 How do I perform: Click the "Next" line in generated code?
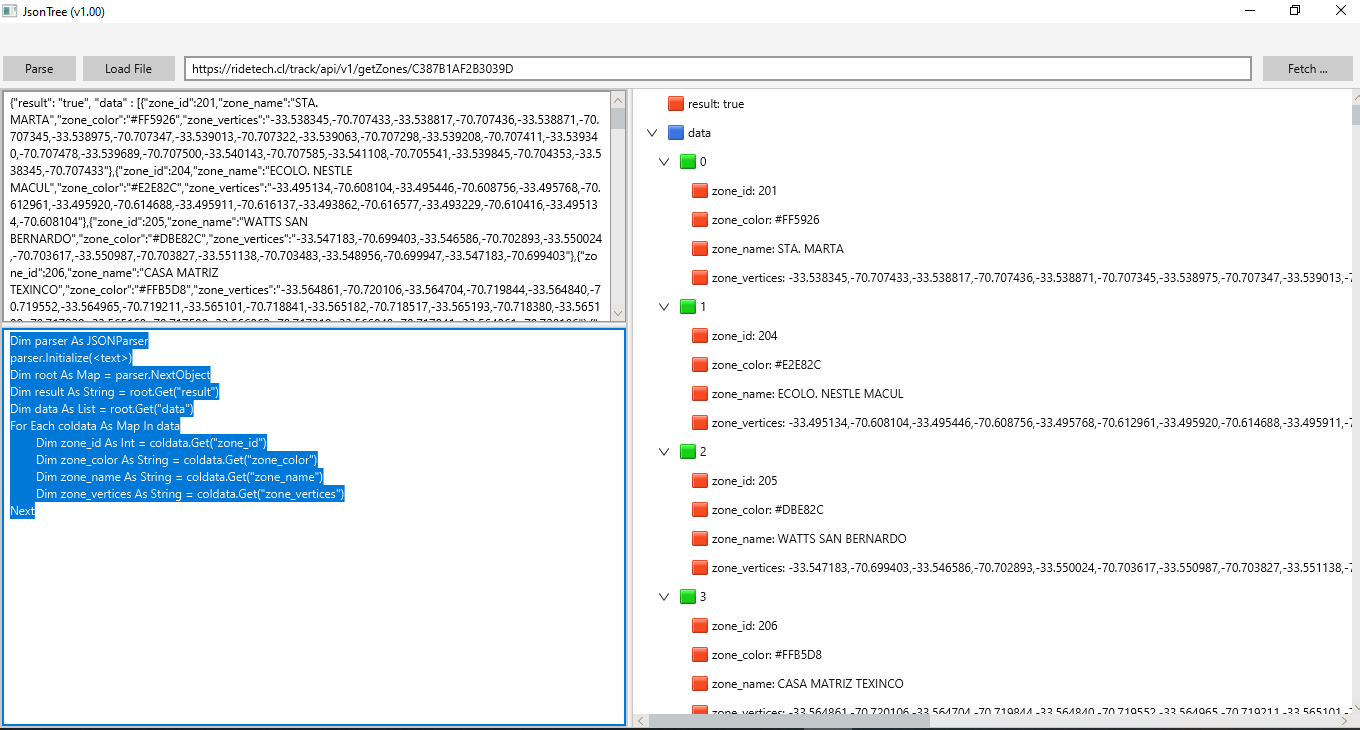22,511
